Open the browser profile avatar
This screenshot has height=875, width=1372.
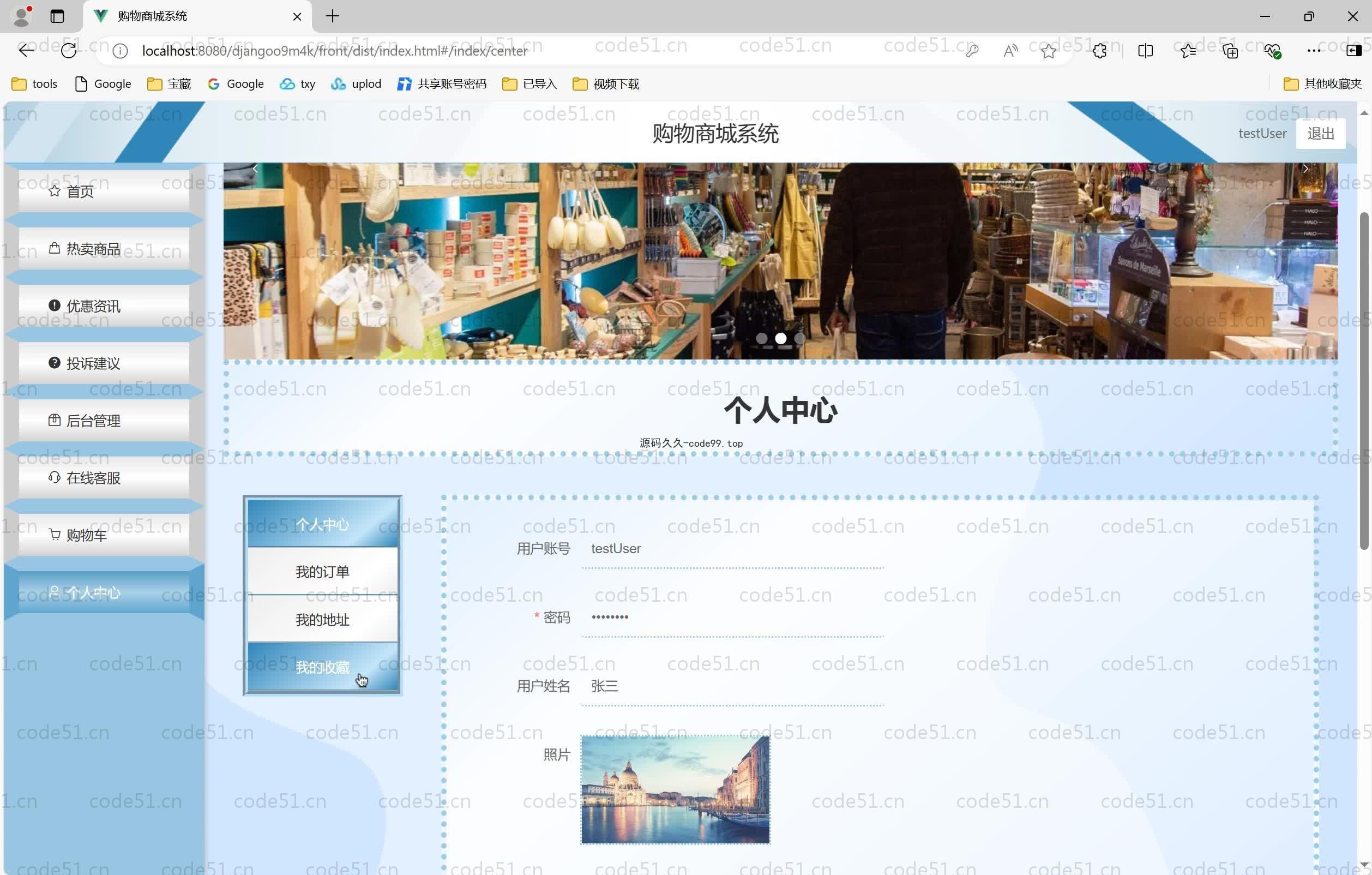pos(22,16)
